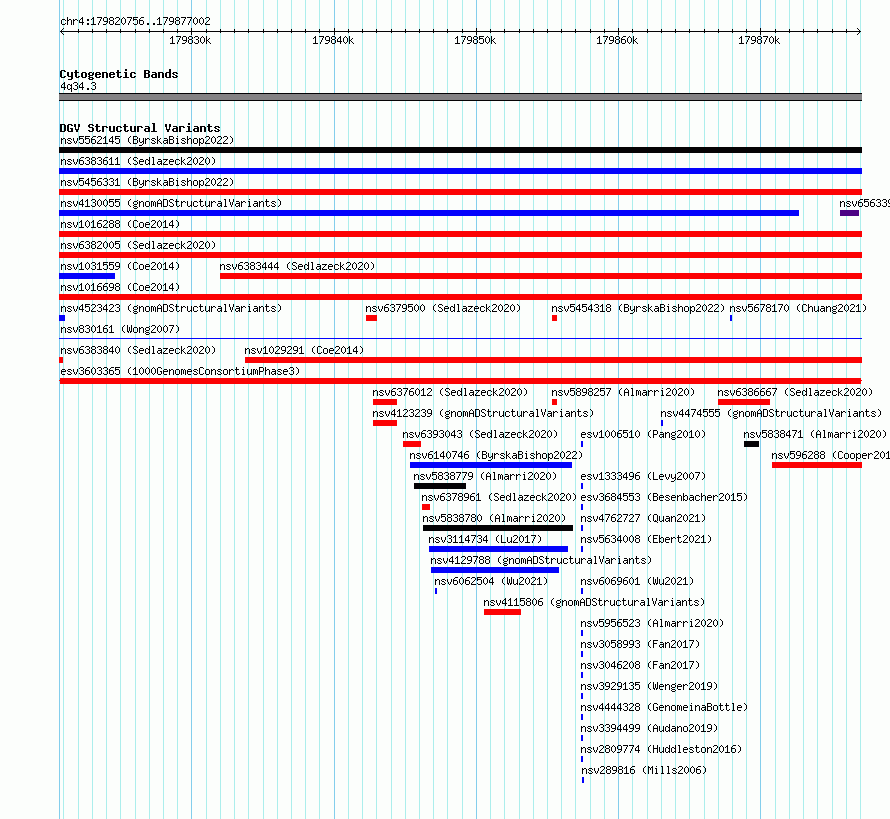Click the nsv1031559 (Coe2014) label
890x819 pixels.
[x=120, y=266]
